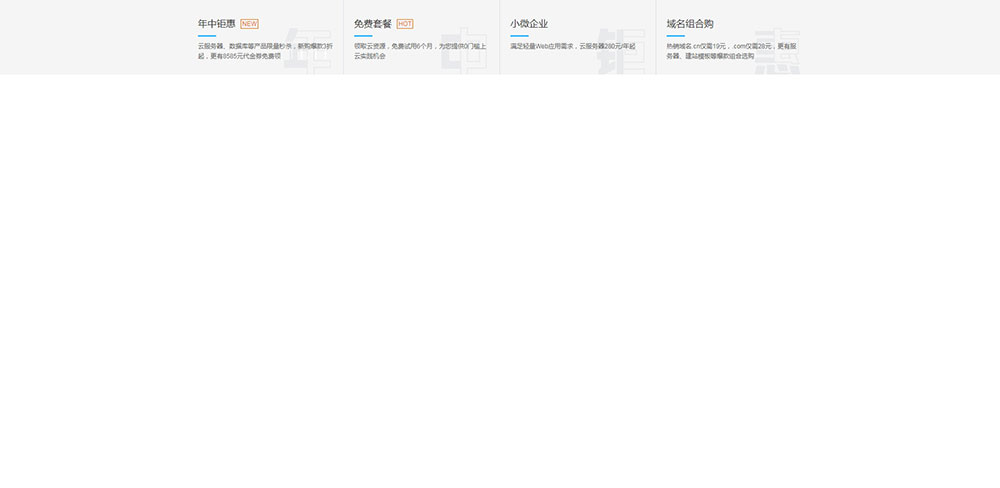Open the 小微企业 heading link
1000x488 pixels.
(x=529, y=24)
